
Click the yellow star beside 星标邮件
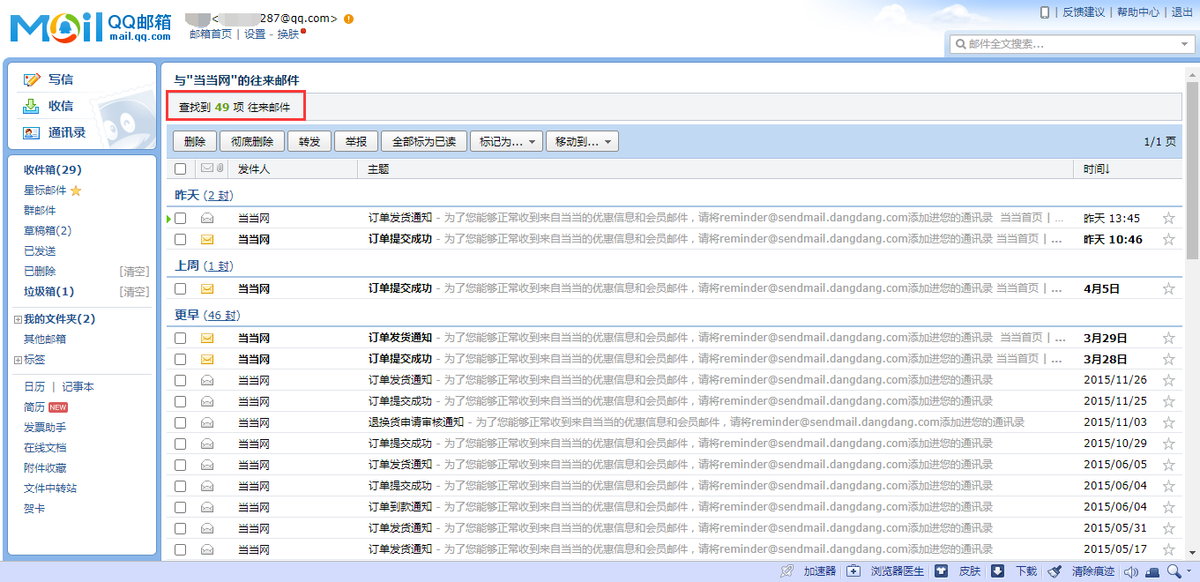(76, 191)
